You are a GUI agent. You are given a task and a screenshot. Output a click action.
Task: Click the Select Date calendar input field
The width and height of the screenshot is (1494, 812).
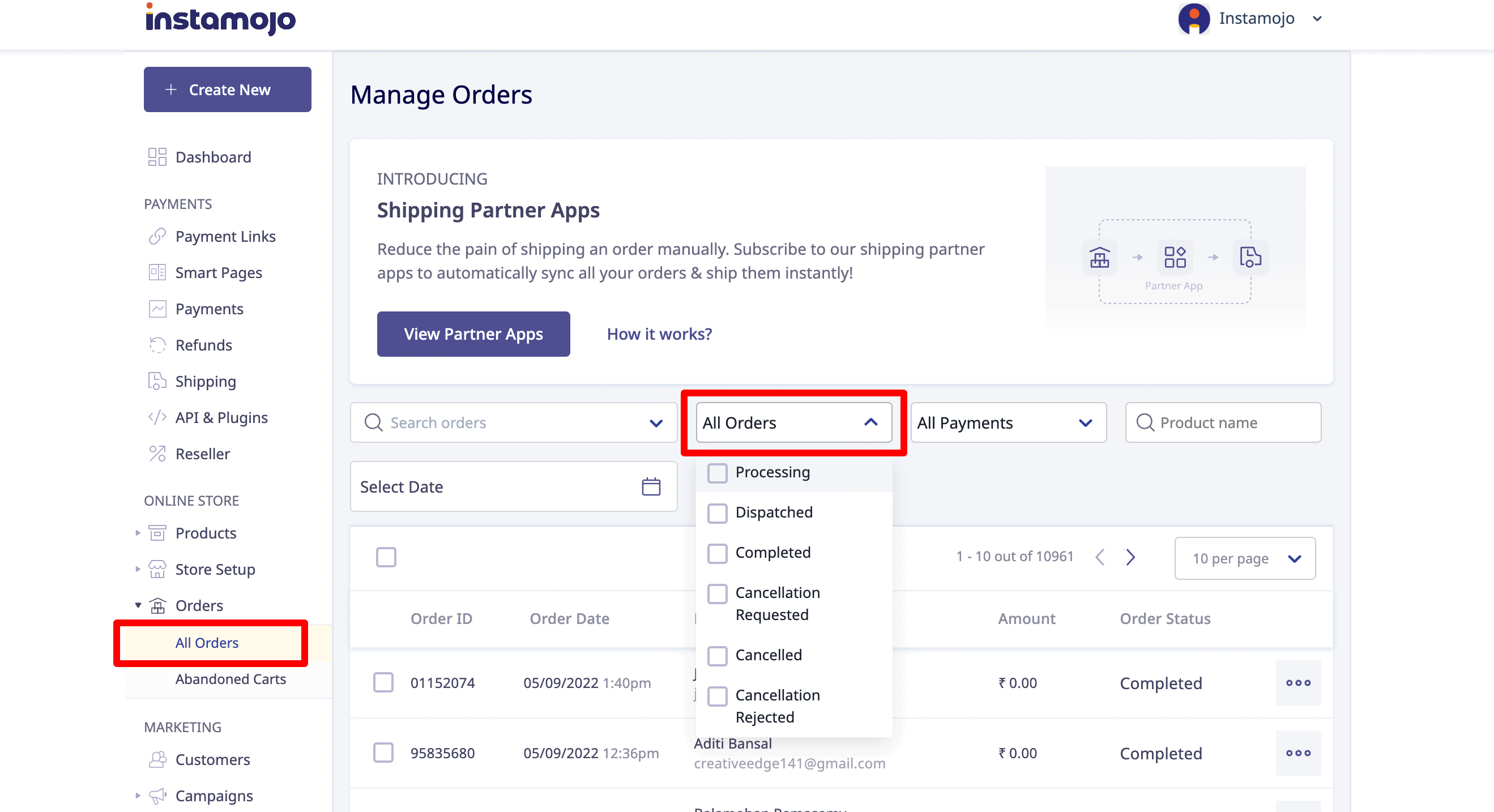tap(510, 487)
